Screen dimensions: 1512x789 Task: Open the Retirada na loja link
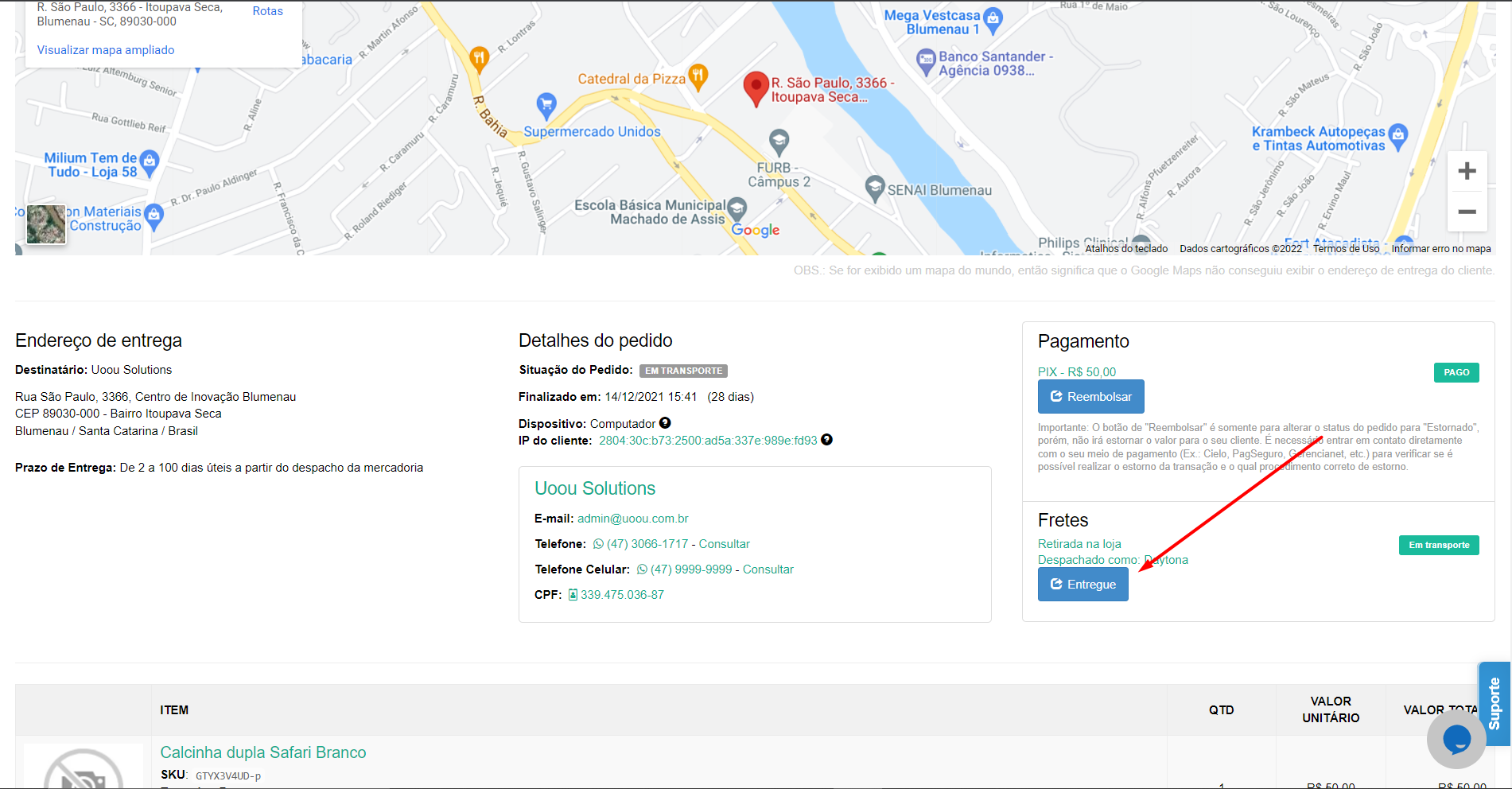click(x=1079, y=544)
